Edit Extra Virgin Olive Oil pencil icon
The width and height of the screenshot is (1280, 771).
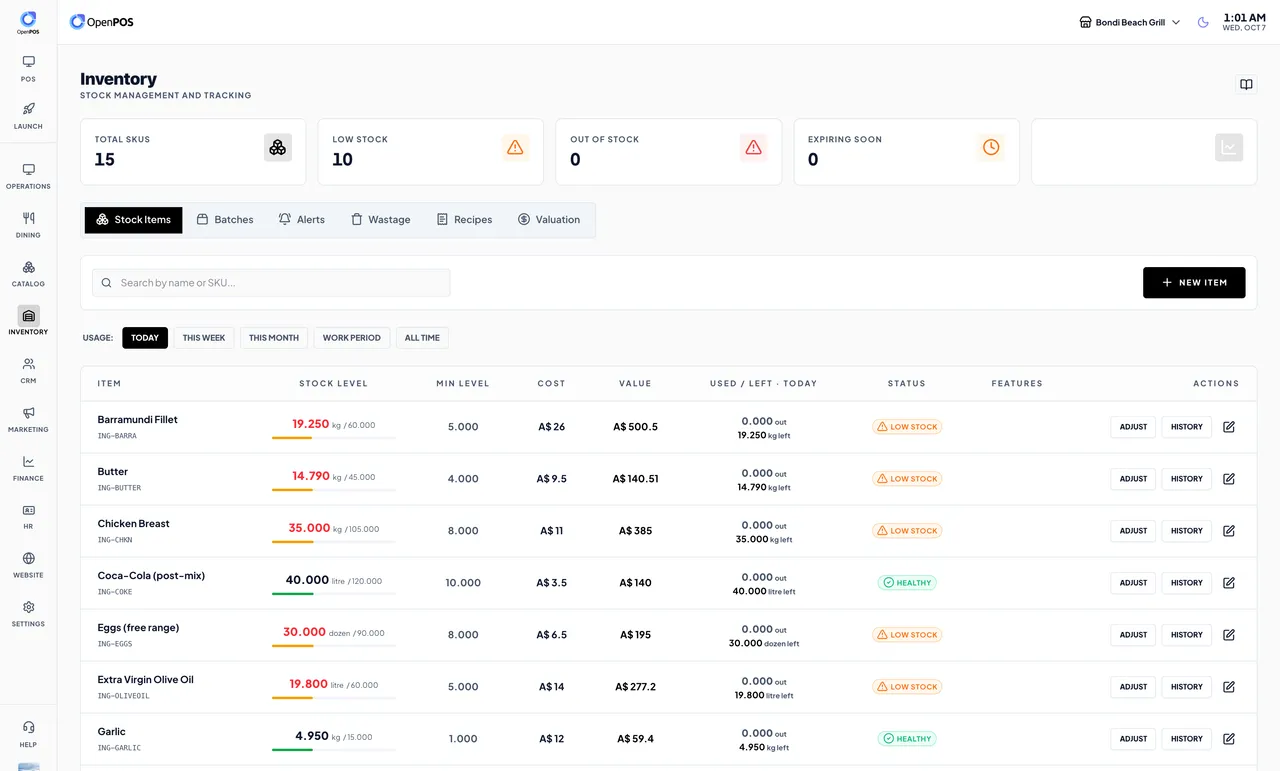(1229, 687)
